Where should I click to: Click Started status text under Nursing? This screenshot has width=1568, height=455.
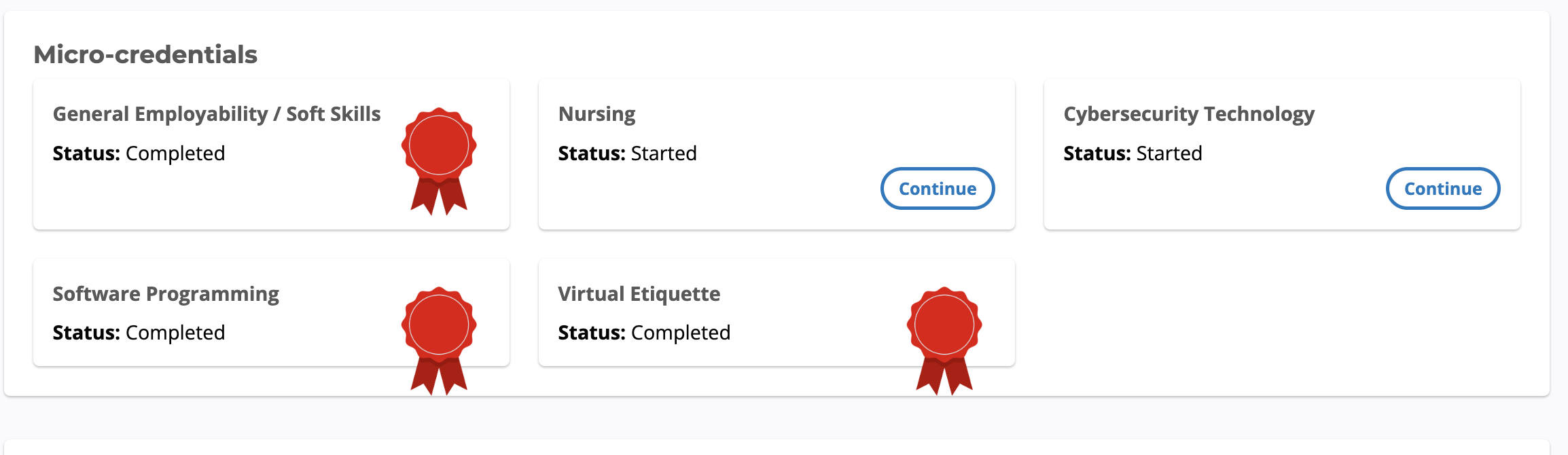(664, 153)
